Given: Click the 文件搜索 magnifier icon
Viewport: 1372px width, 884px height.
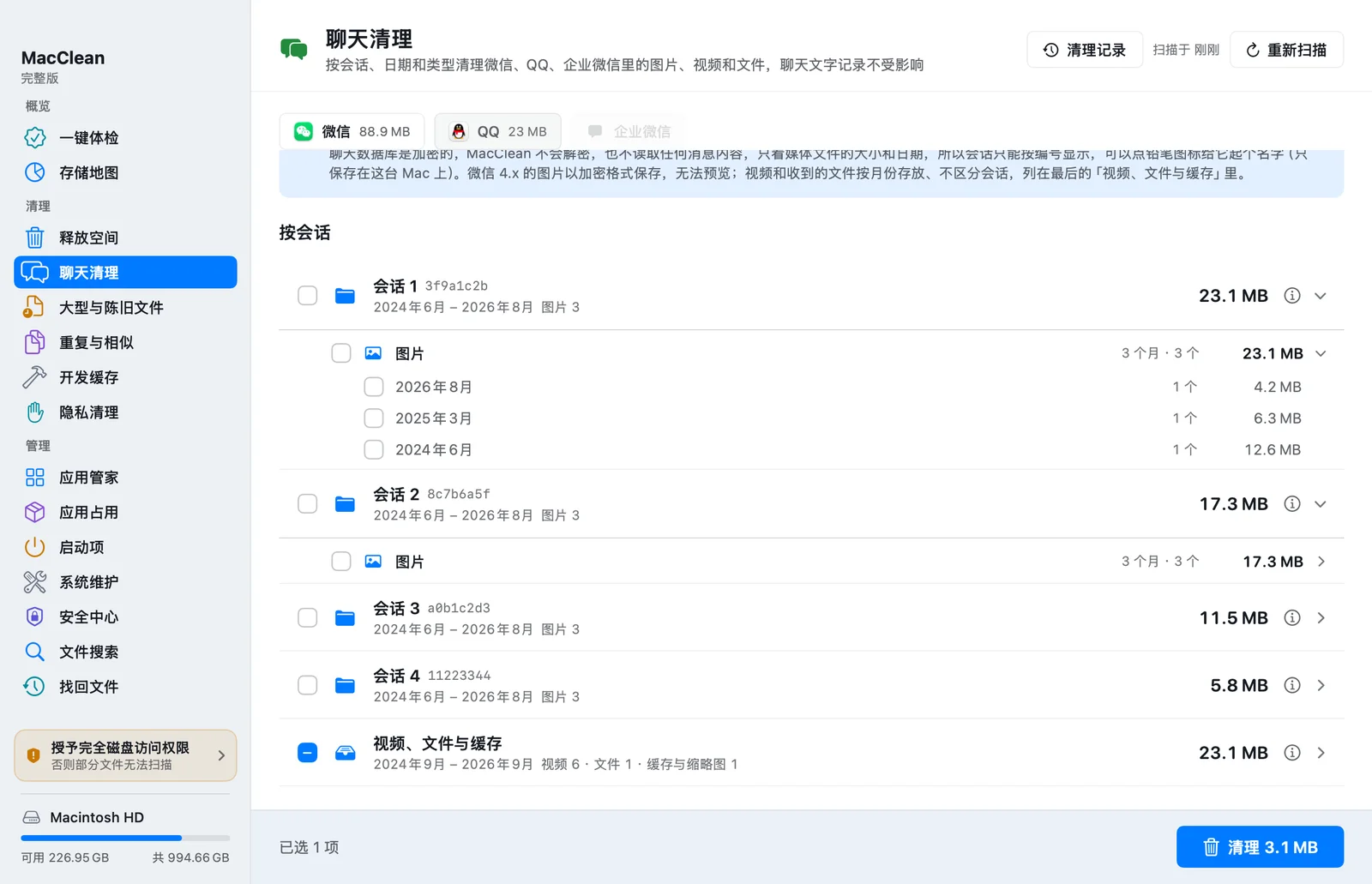Looking at the screenshot, I should 35,652.
